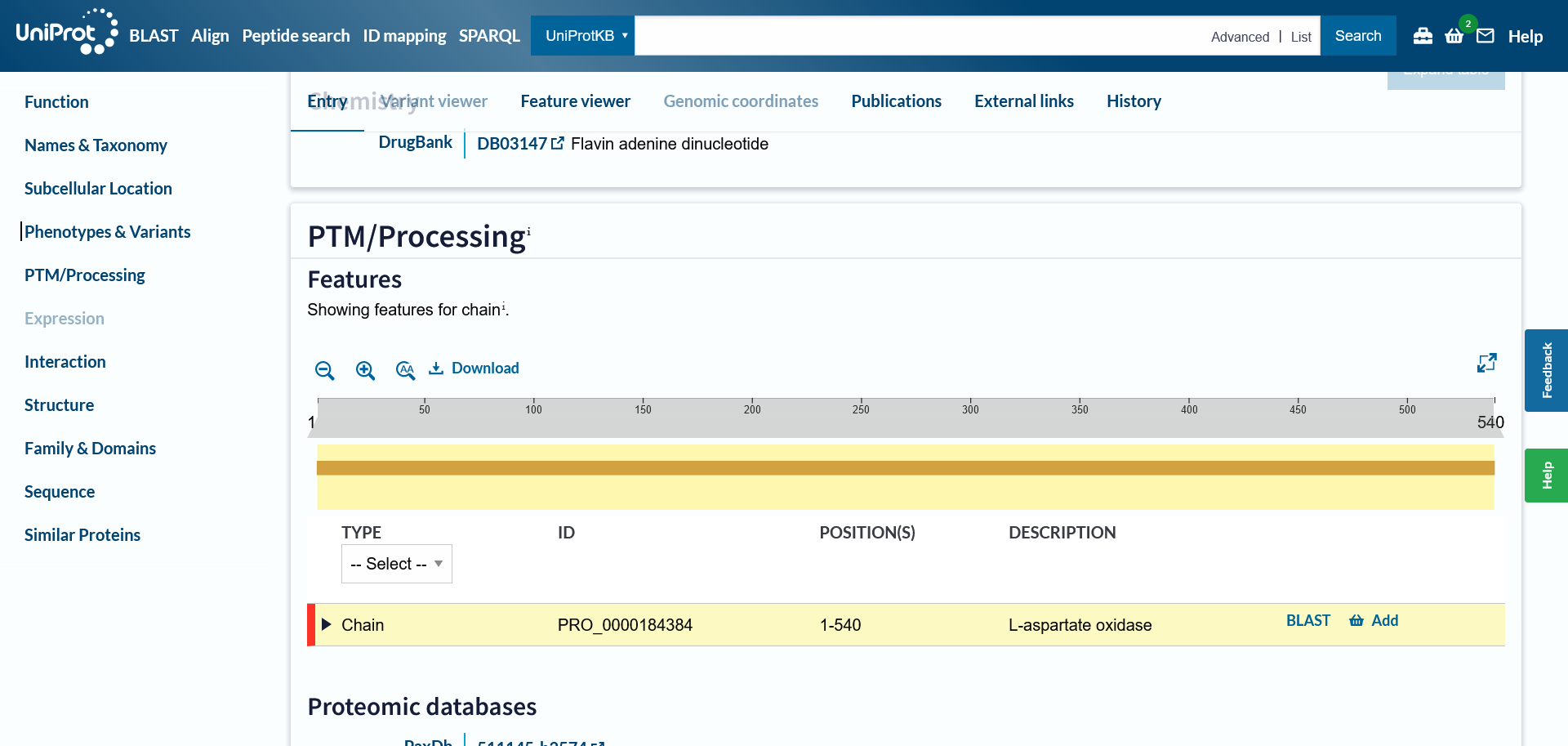The width and height of the screenshot is (1568, 746).
Task: Switch to Genomic coordinates tab
Action: tap(741, 101)
